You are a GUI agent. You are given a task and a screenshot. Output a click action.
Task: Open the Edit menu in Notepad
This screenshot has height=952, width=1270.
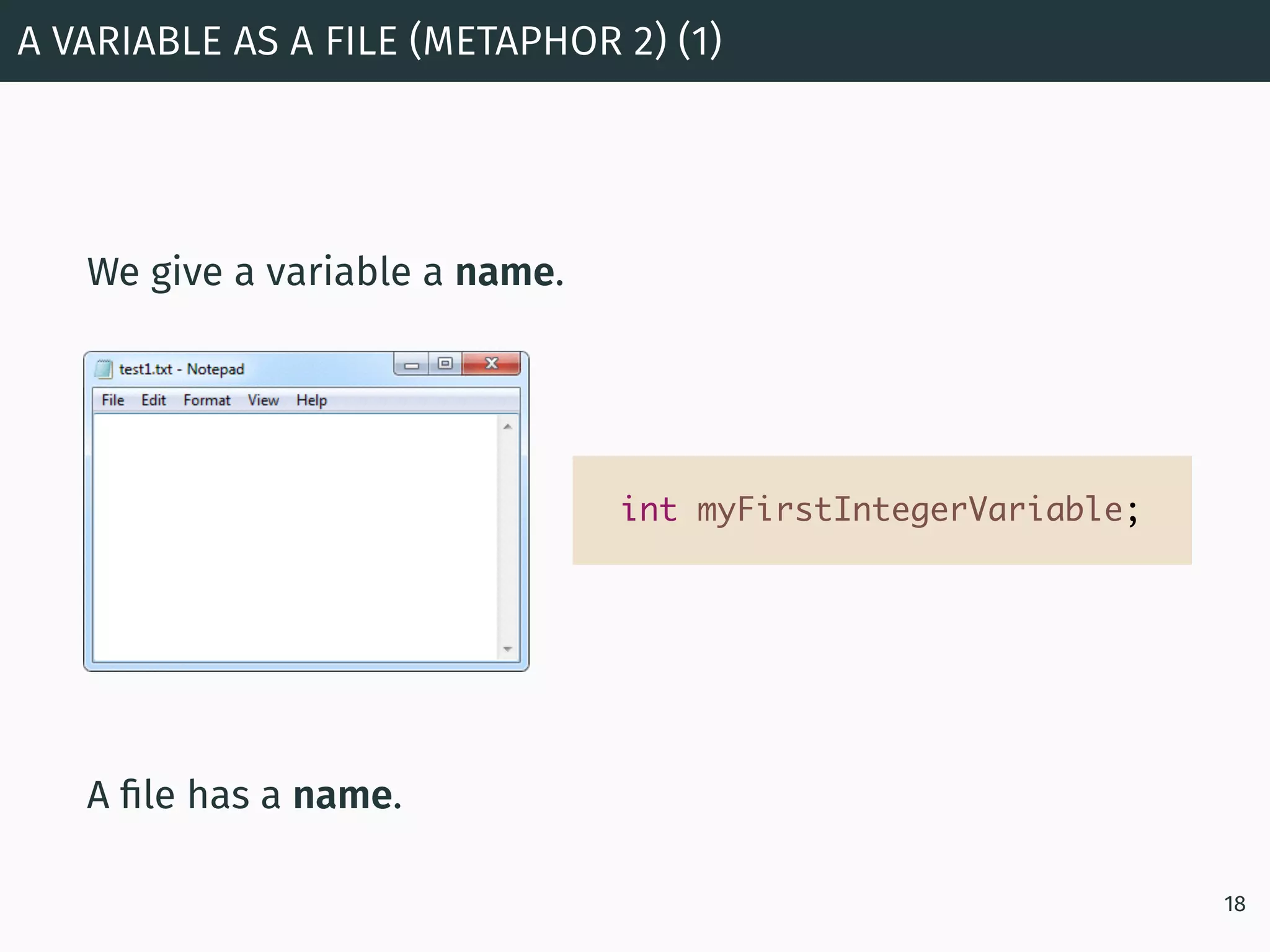click(153, 400)
